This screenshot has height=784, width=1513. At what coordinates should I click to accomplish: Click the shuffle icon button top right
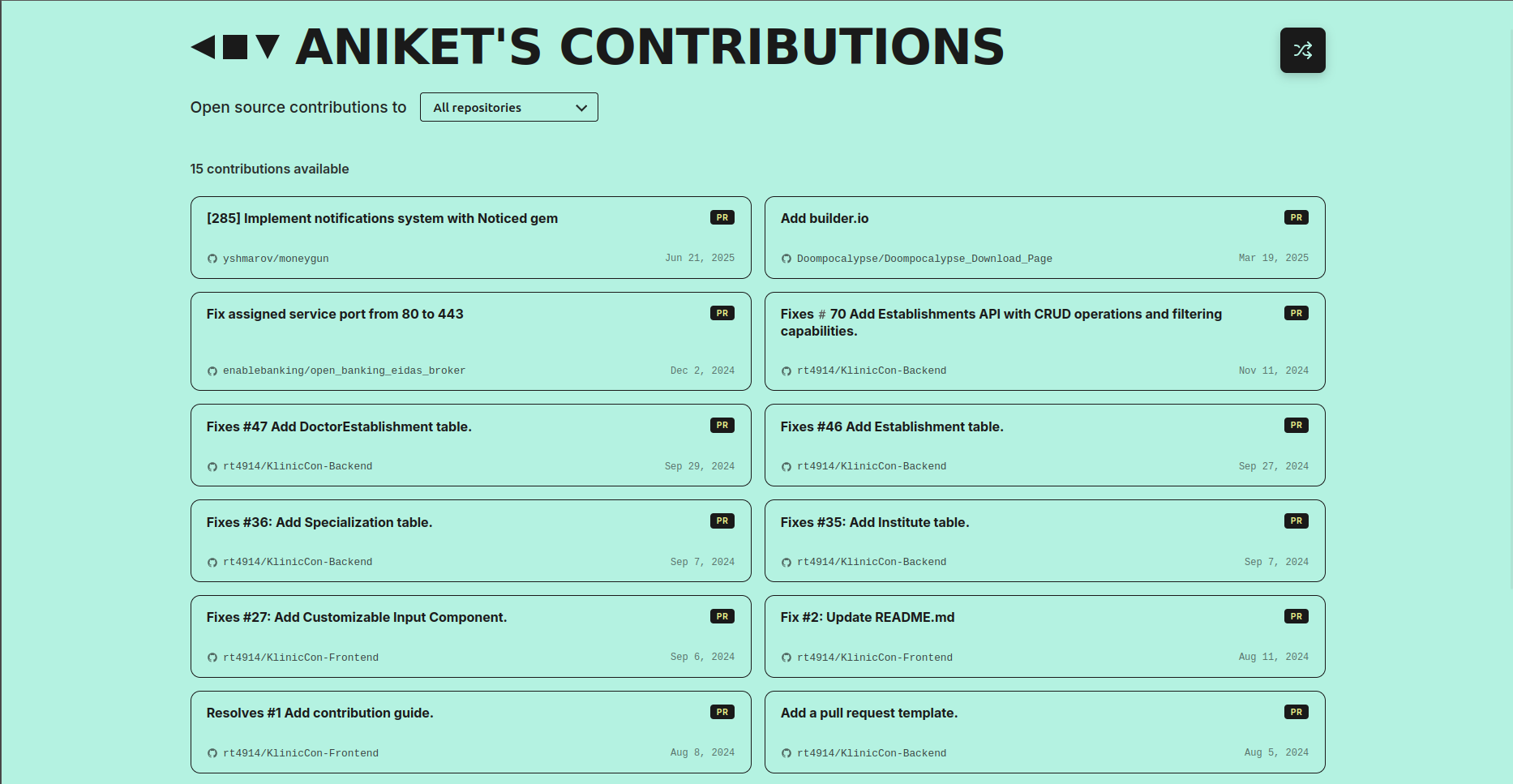pyautogui.click(x=1302, y=49)
